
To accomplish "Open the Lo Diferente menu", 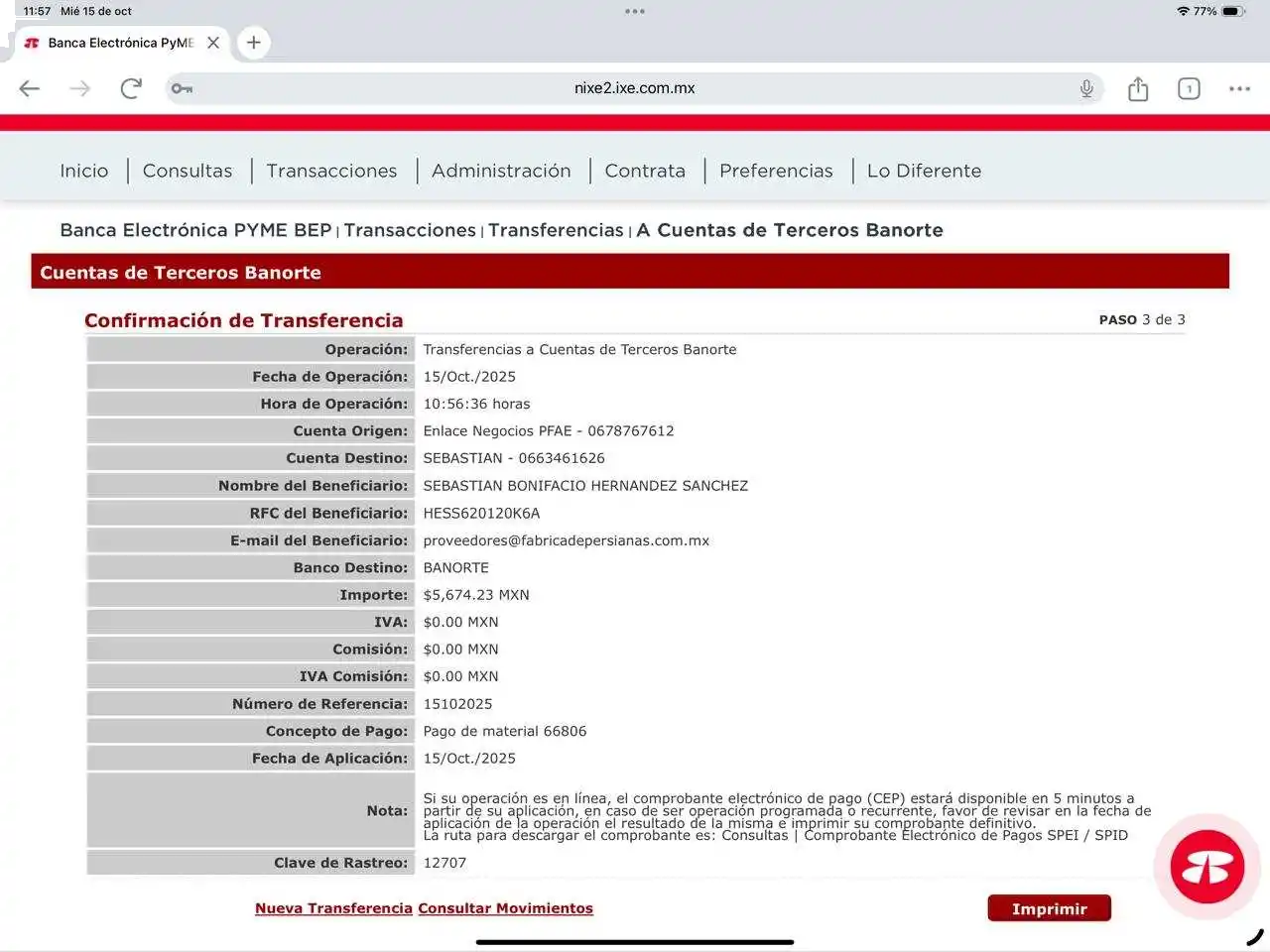I will click(924, 171).
